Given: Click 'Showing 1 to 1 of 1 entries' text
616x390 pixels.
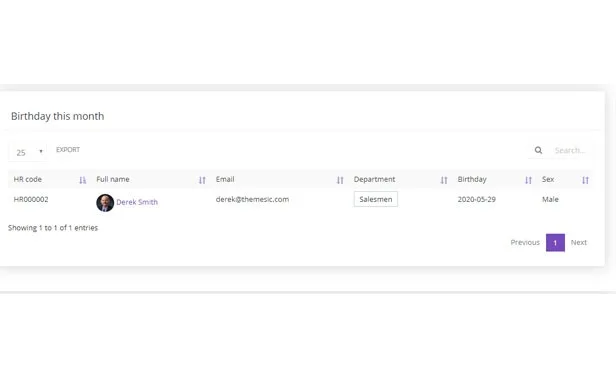Looking at the screenshot, I should [x=53, y=228].
